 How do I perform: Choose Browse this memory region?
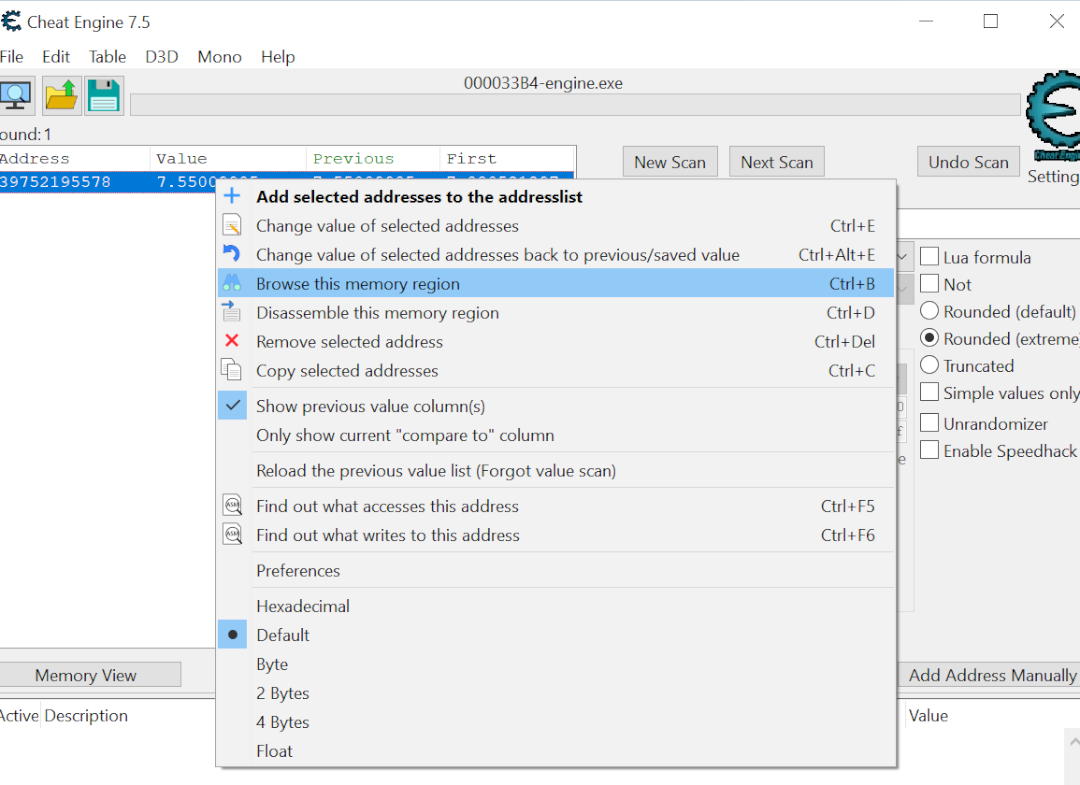click(556, 283)
